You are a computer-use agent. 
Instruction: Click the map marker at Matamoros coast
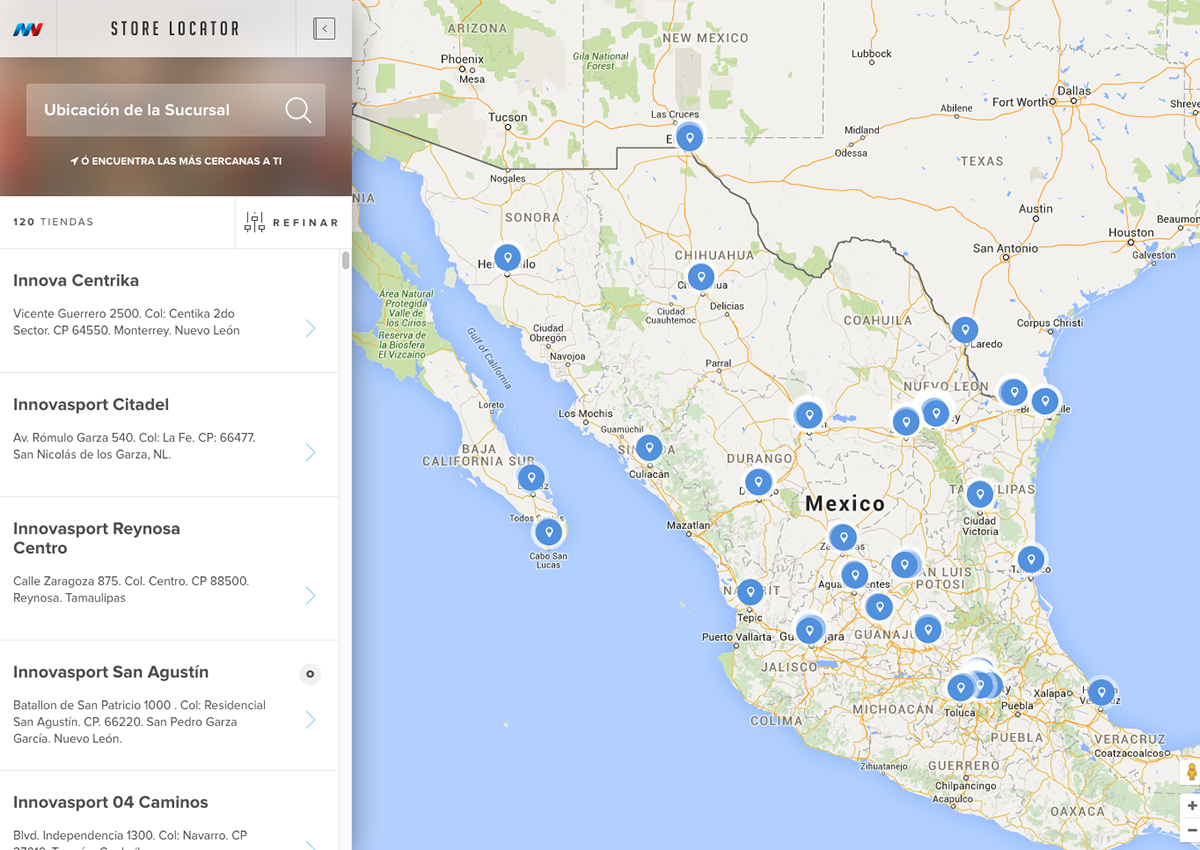pyautogui.click(x=1045, y=401)
